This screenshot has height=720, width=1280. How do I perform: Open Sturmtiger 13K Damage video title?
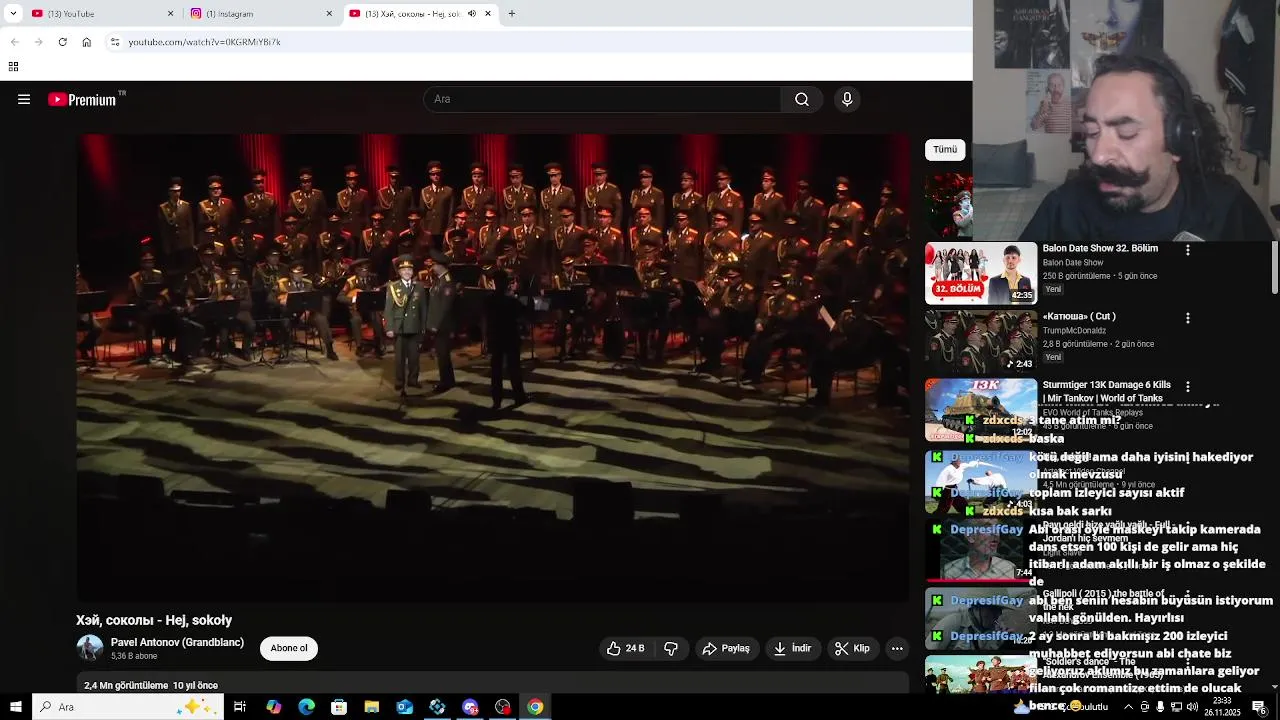pos(1107,391)
